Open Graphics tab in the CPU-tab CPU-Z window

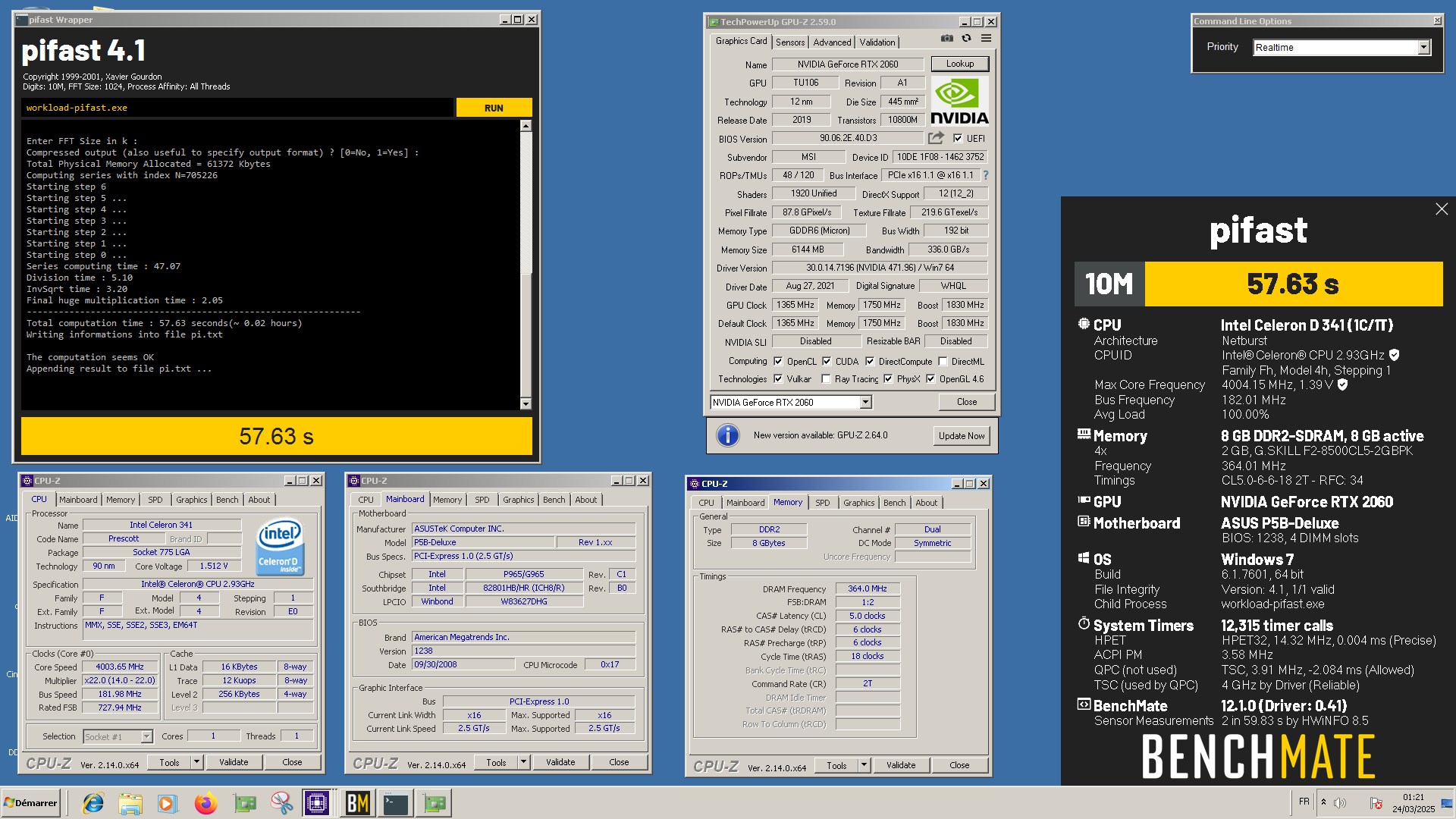(191, 500)
